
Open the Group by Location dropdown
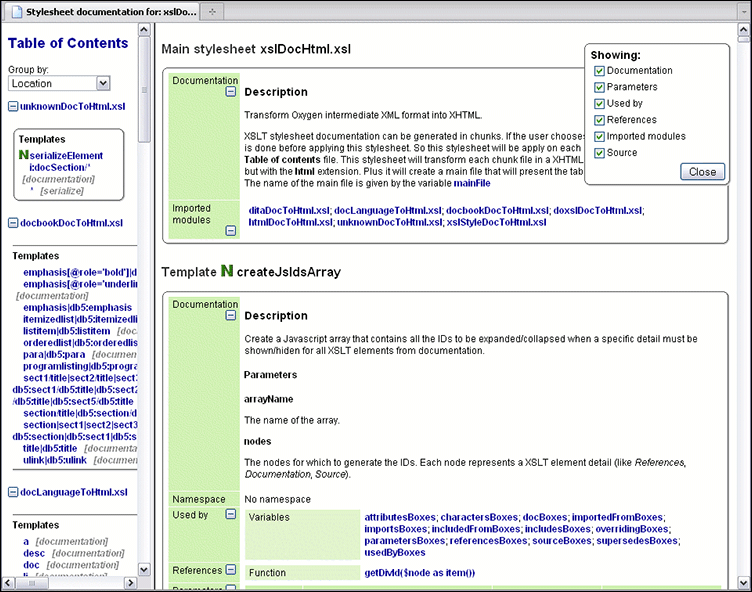pos(103,83)
